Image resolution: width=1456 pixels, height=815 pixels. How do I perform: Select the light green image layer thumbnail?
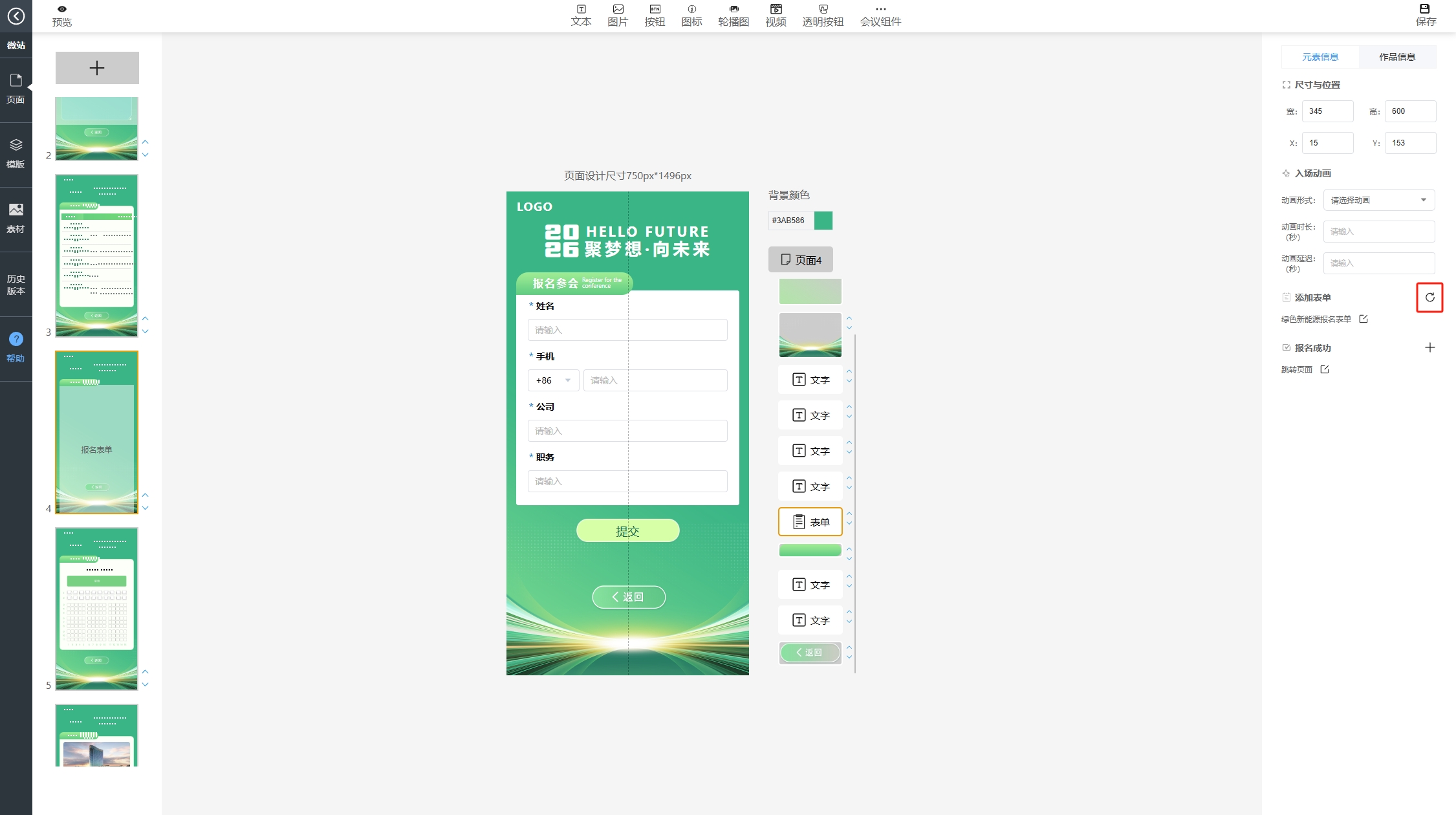(810, 291)
